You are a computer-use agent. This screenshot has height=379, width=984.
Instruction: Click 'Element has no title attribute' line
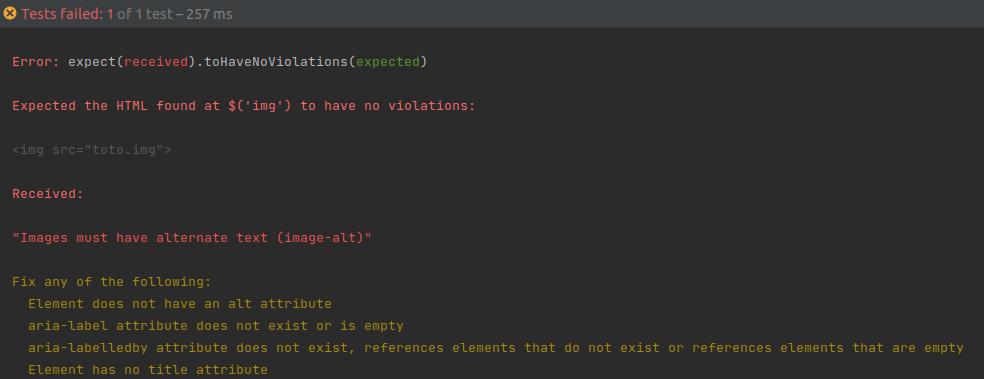click(x=148, y=370)
